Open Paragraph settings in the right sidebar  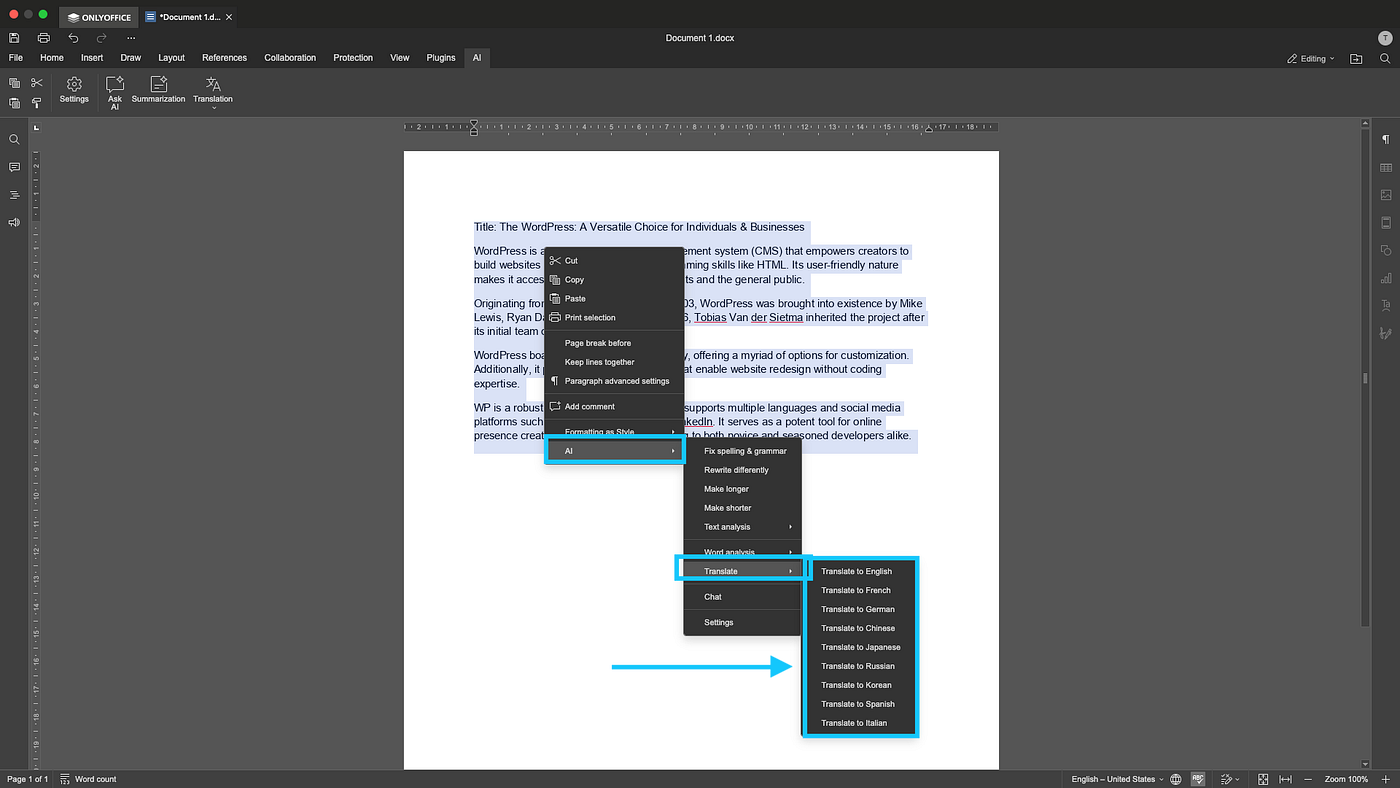coord(1386,140)
